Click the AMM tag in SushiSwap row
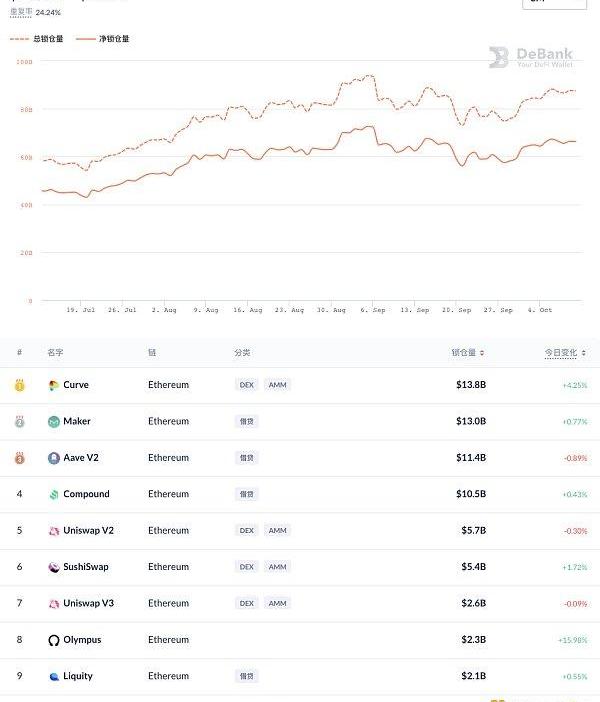The image size is (600, 702). (x=277, y=567)
